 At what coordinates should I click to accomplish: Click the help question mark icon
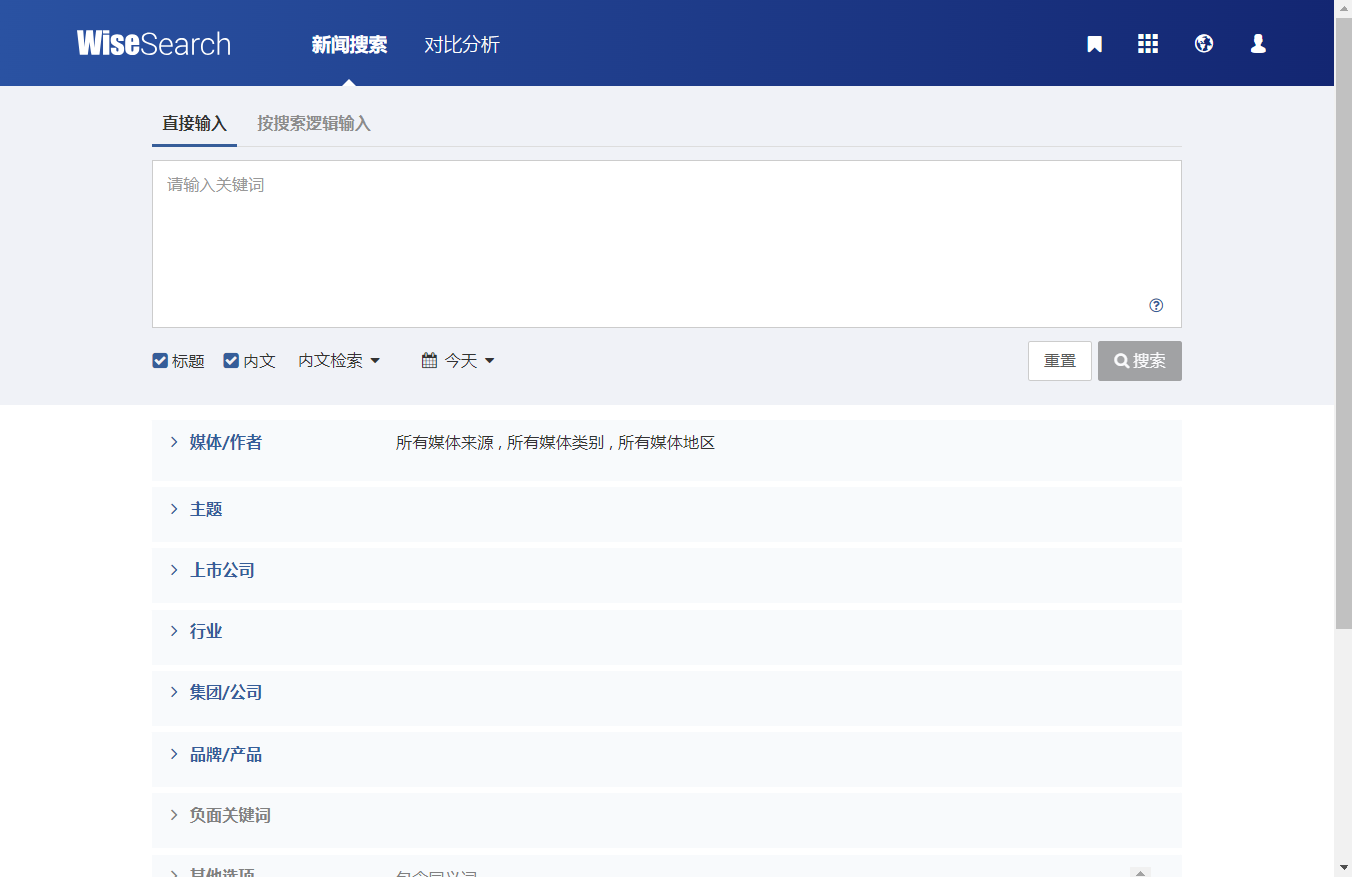click(x=1156, y=306)
